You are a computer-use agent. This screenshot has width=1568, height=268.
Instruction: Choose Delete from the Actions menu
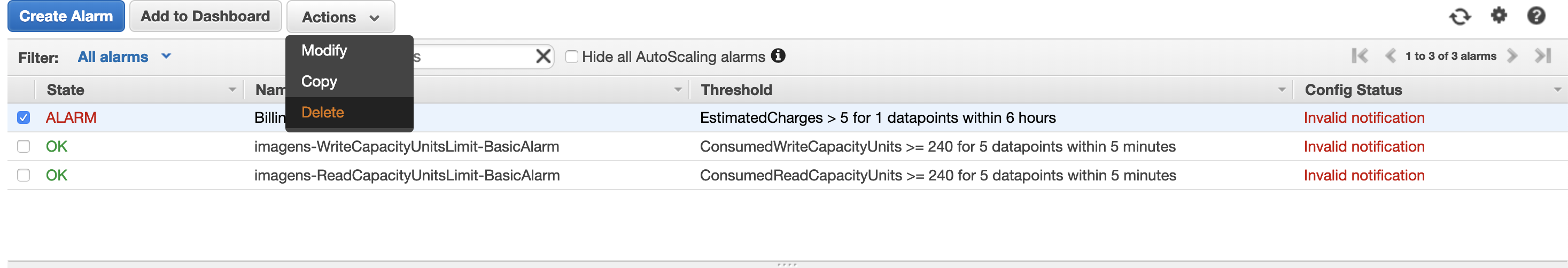pyautogui.click(x=323, y=113)
